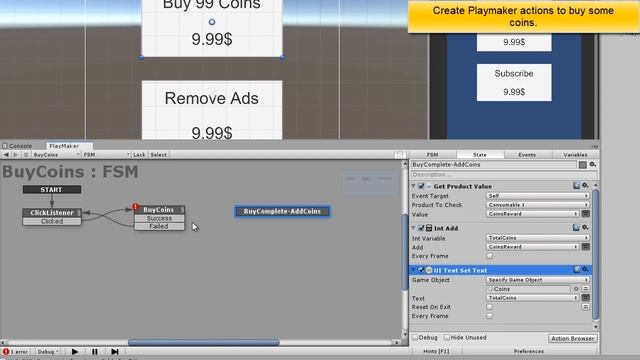Open PlayMaker Preferences
The width and height of the screenshot is (640, 360).
point(529,351)
